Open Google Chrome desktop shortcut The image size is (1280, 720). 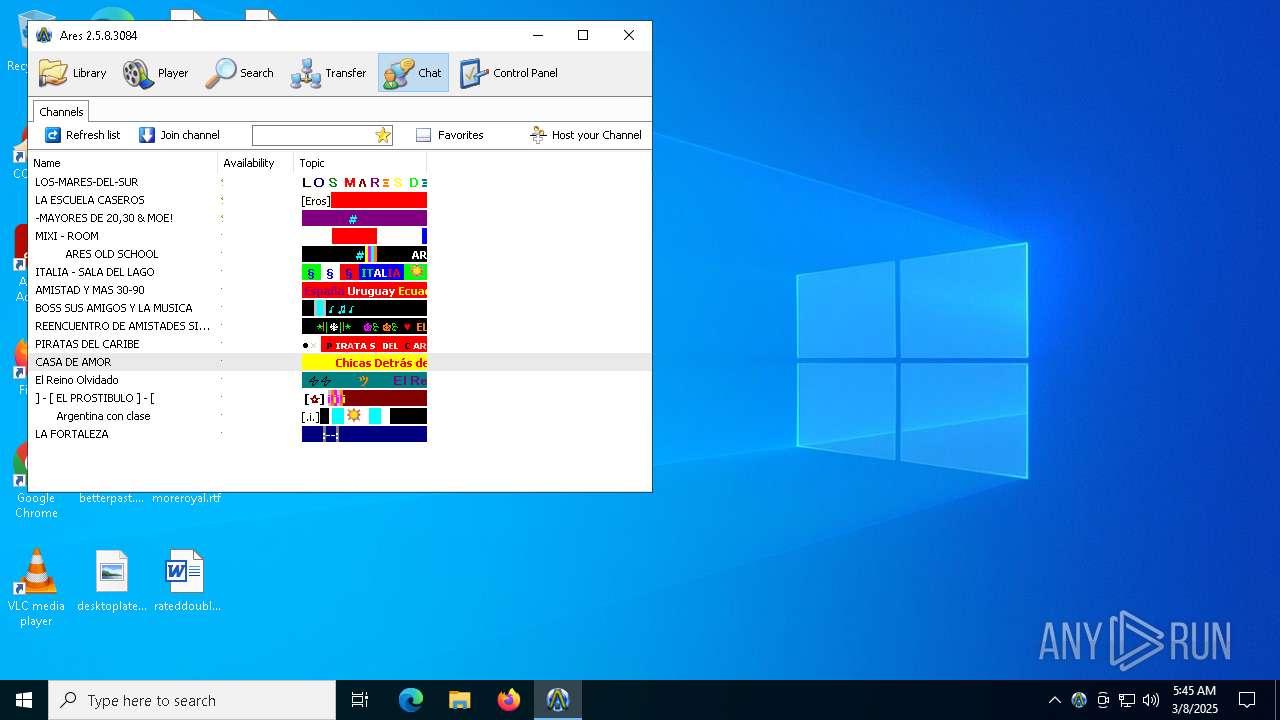36,480
